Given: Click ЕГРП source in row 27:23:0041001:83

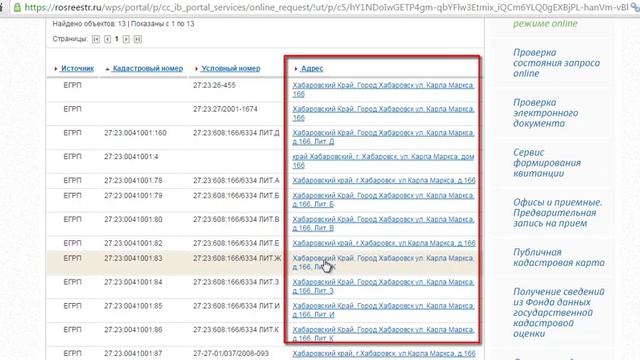Looking at the screenshot, I should (72, 258).
